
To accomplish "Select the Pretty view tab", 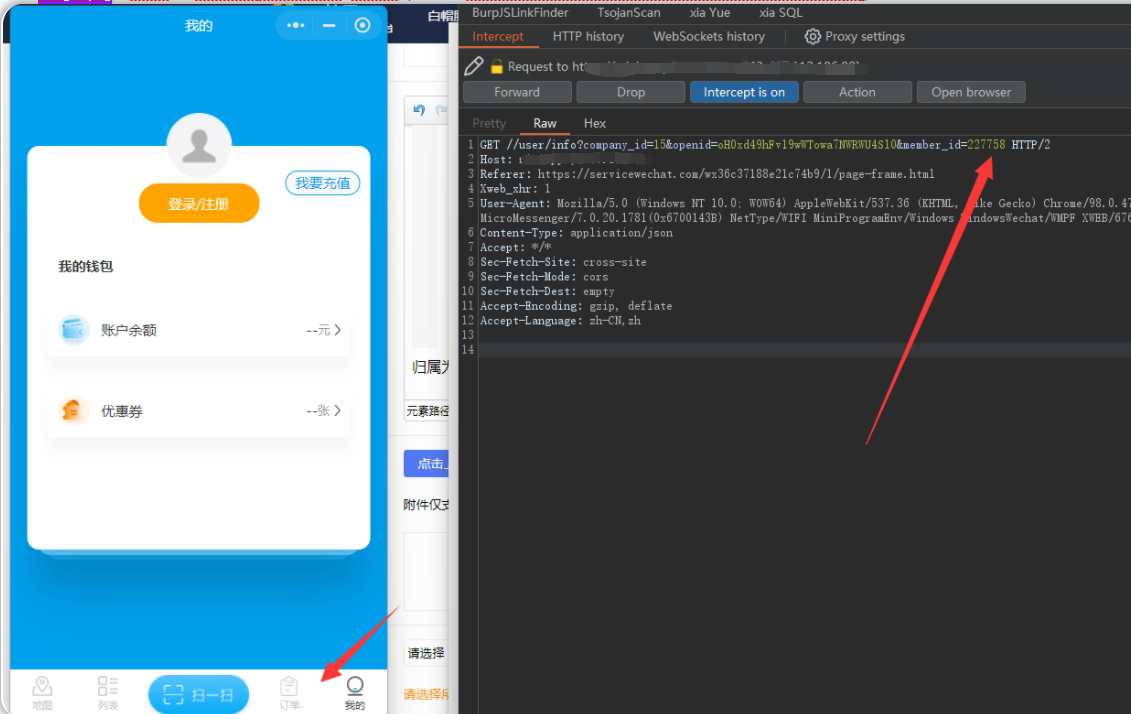I will [489, 123].
